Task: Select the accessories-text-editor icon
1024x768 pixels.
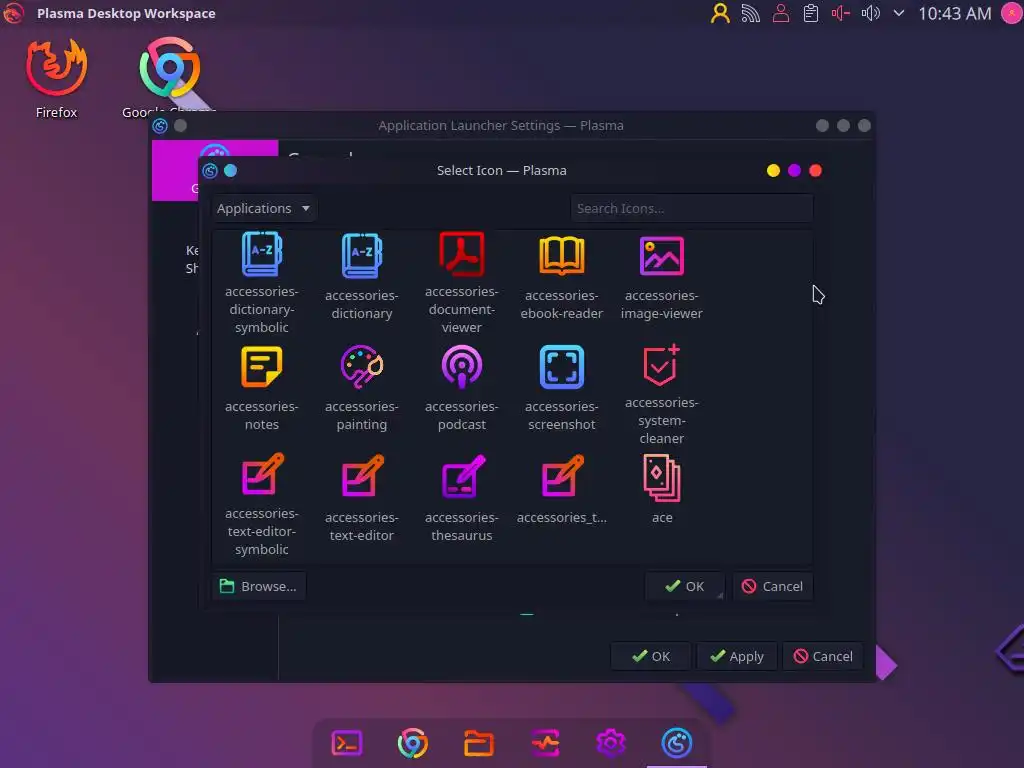Action: coord(361,477)
